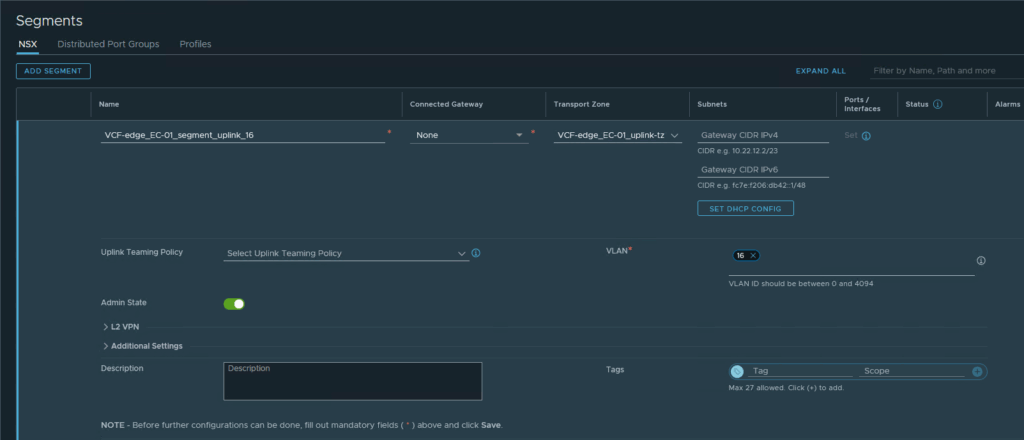Click the EXPAND ALL link

[x=820, y=71]
